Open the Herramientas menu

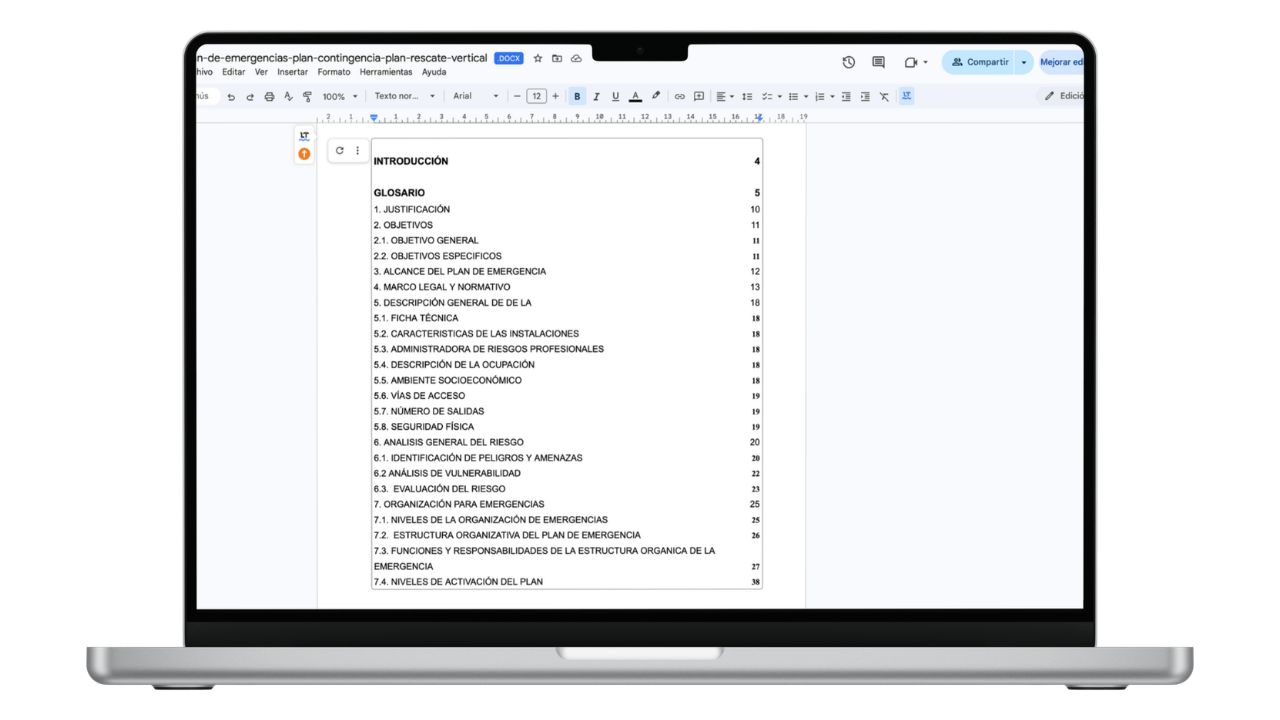[386, 72]
